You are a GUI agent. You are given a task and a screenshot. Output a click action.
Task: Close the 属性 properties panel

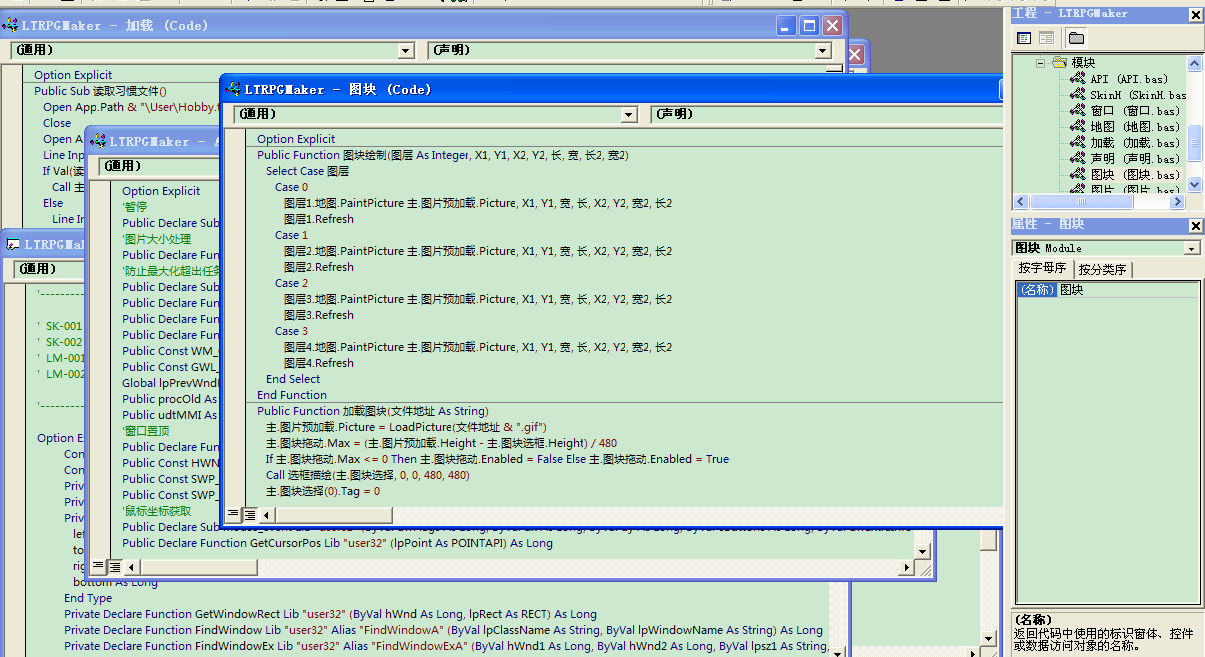(x=1195, y=225)
